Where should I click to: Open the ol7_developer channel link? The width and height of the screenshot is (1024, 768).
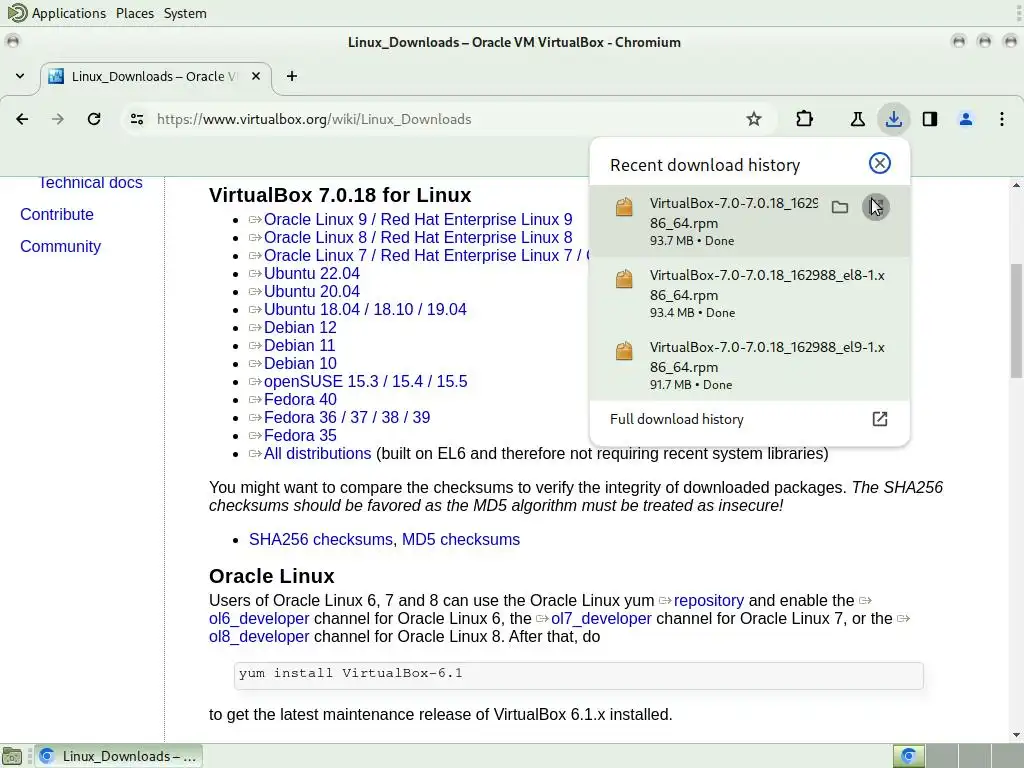pyautogui.click(x=601, y=618)
